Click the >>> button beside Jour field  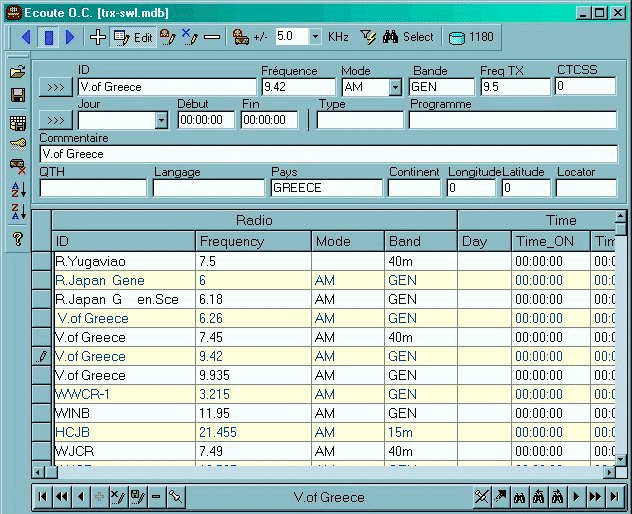pyautogui.click(x=56, y=120)
